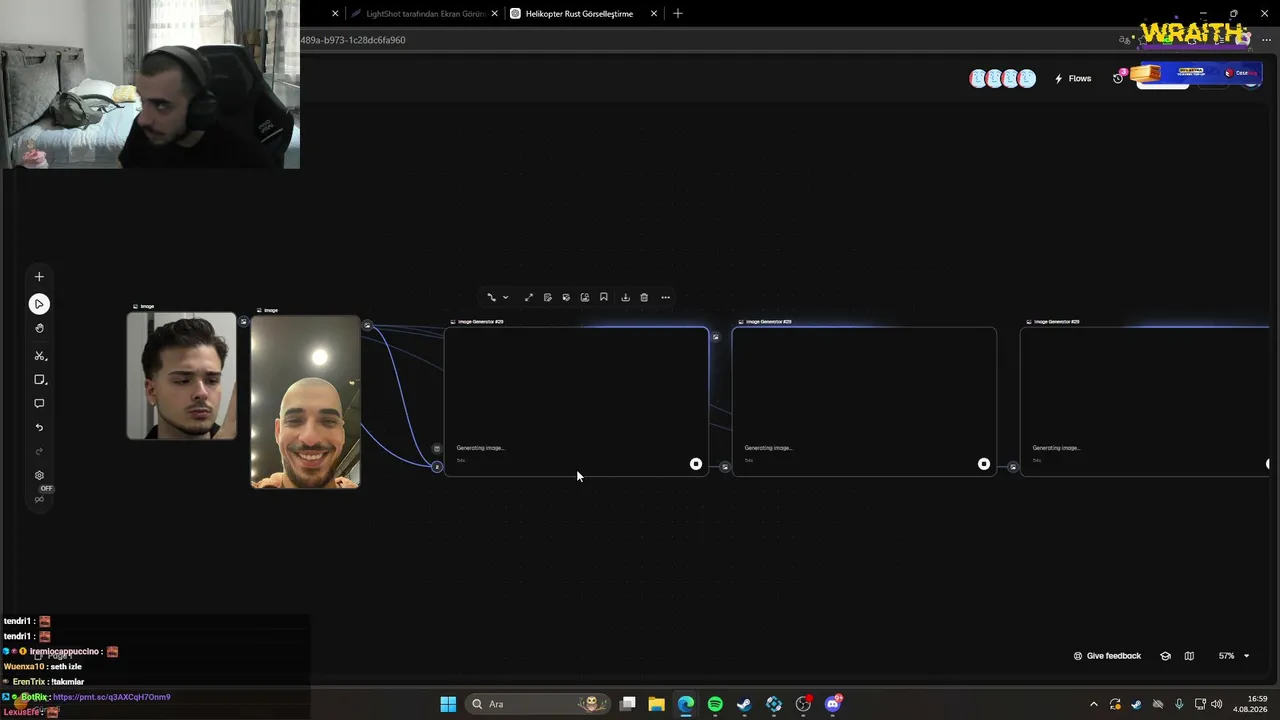The height and width of the screenshot is (720, 1280).
Task: Undo the last canvas action
Action: tap(39, 428)
